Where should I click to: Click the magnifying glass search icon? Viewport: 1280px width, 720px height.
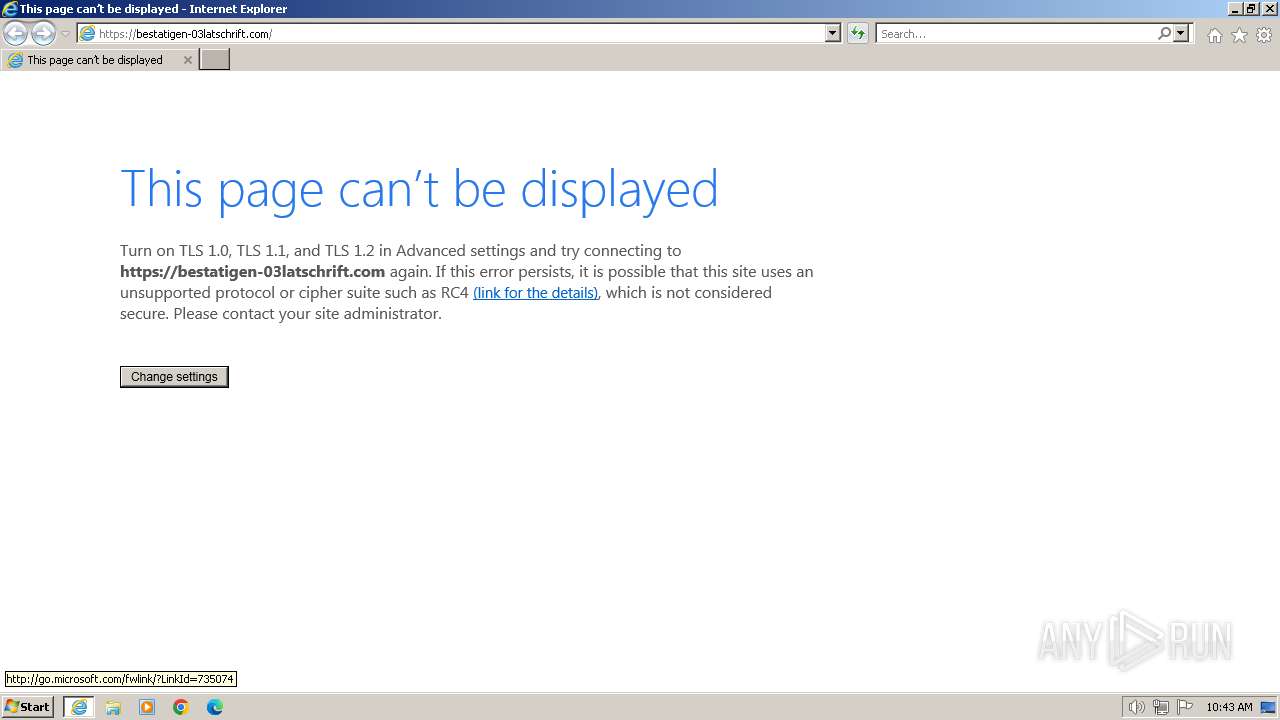(x=1164, y=34)
